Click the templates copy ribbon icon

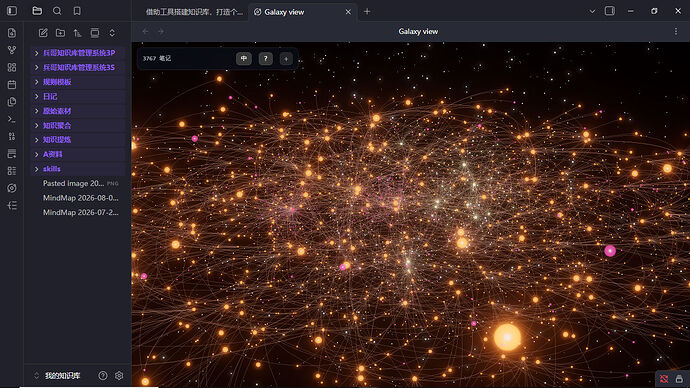click(12, 102)
